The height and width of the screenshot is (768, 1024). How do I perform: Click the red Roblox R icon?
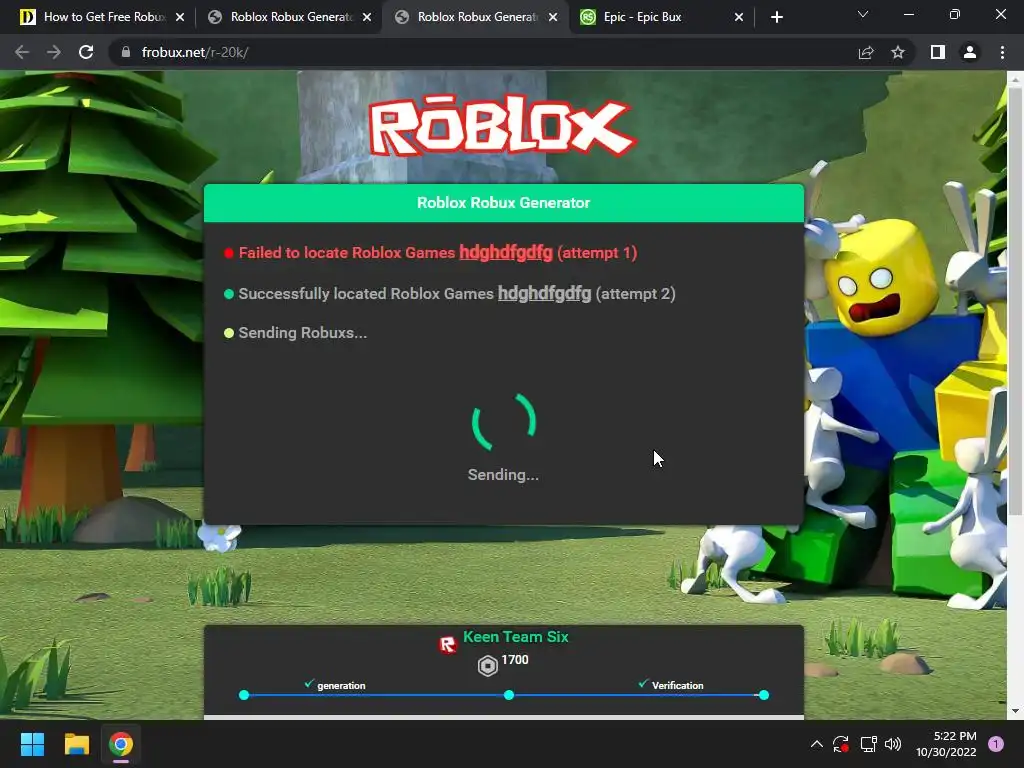pos(447,645)
